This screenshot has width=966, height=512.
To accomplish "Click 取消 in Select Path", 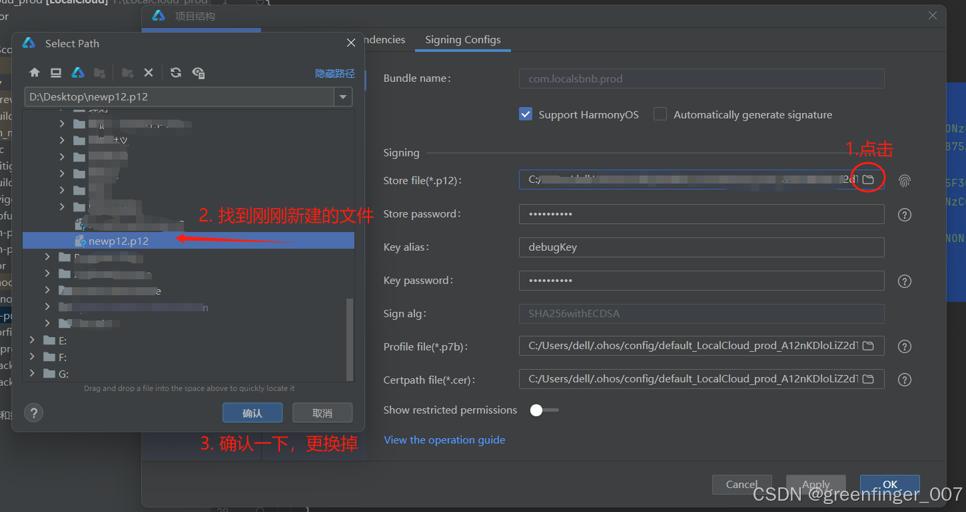I will coord(322,413).
